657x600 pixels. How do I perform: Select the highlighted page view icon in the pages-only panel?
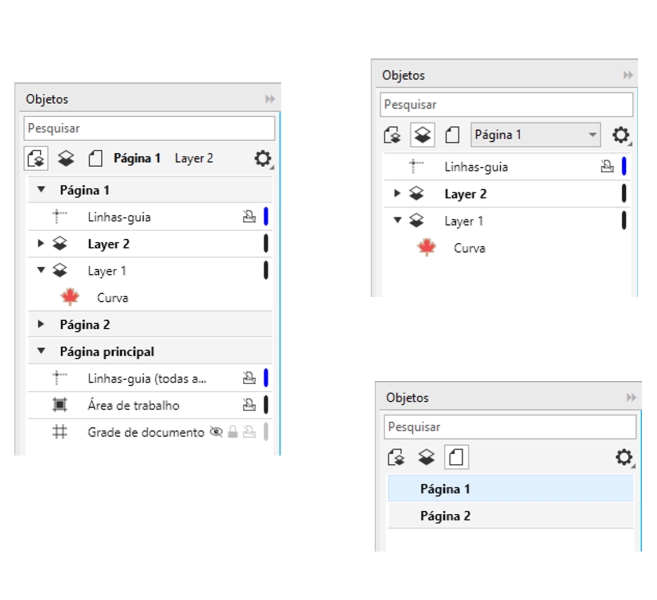tap(456, 458)
